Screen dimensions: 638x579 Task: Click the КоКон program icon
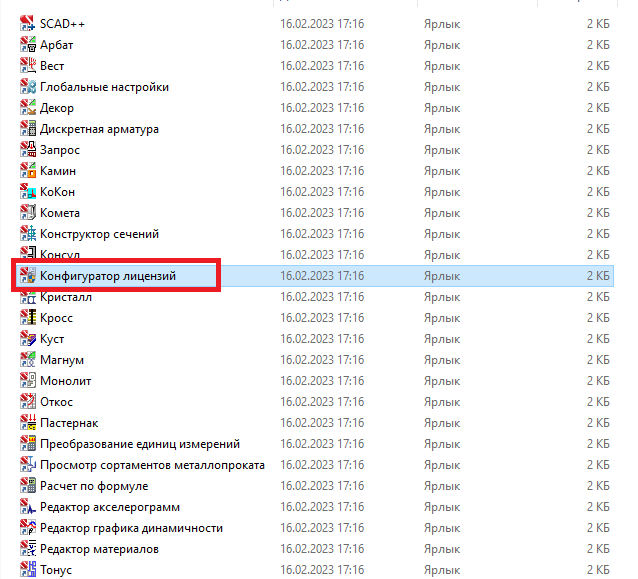click(28, 192)
